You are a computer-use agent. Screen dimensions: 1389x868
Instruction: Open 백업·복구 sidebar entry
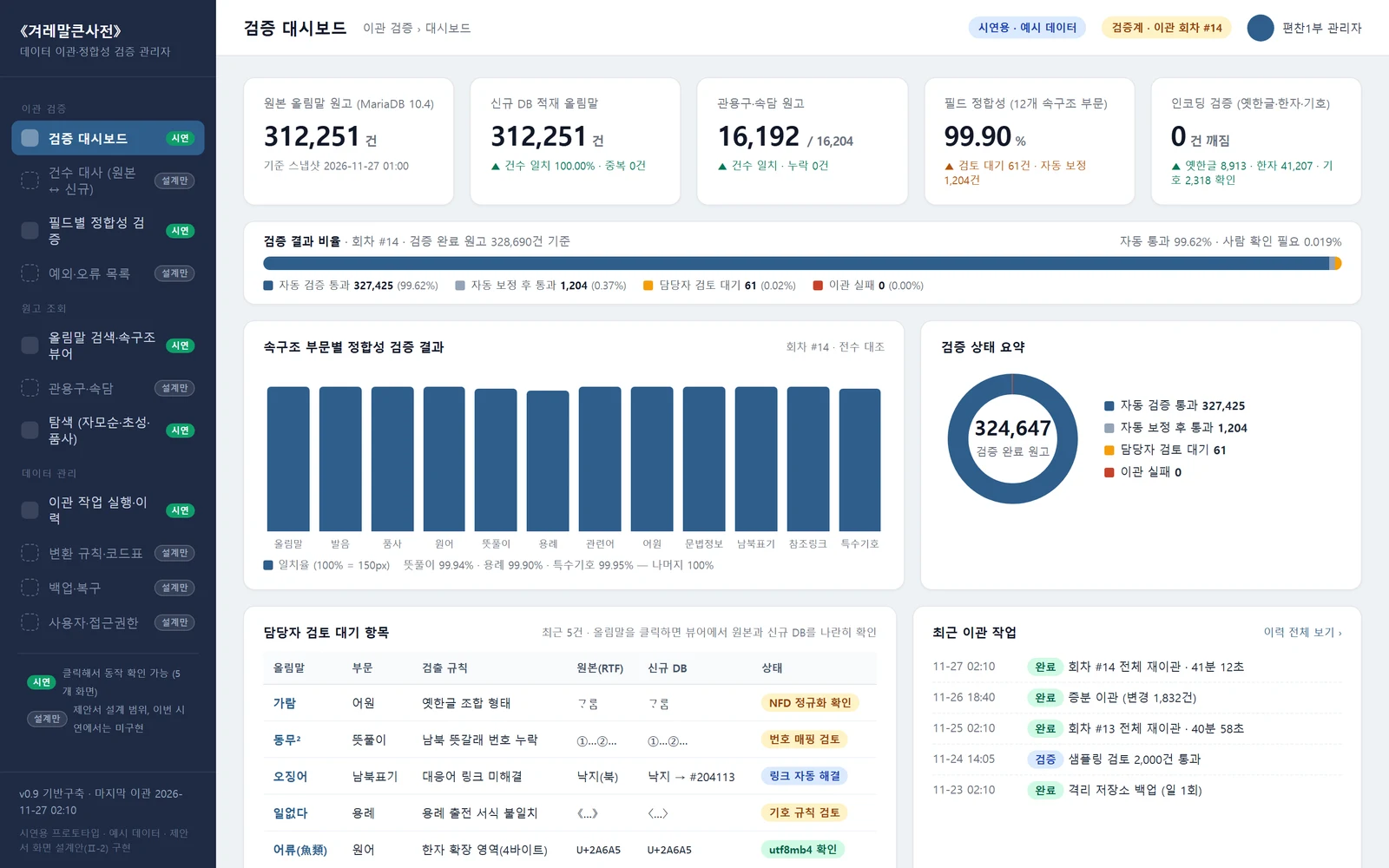click(108, 588)
